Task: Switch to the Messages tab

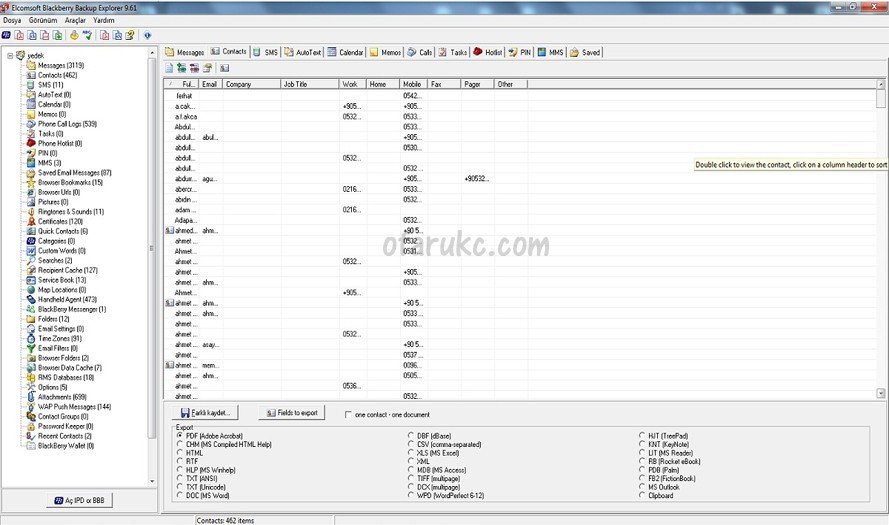Action: tap(185, 52)
